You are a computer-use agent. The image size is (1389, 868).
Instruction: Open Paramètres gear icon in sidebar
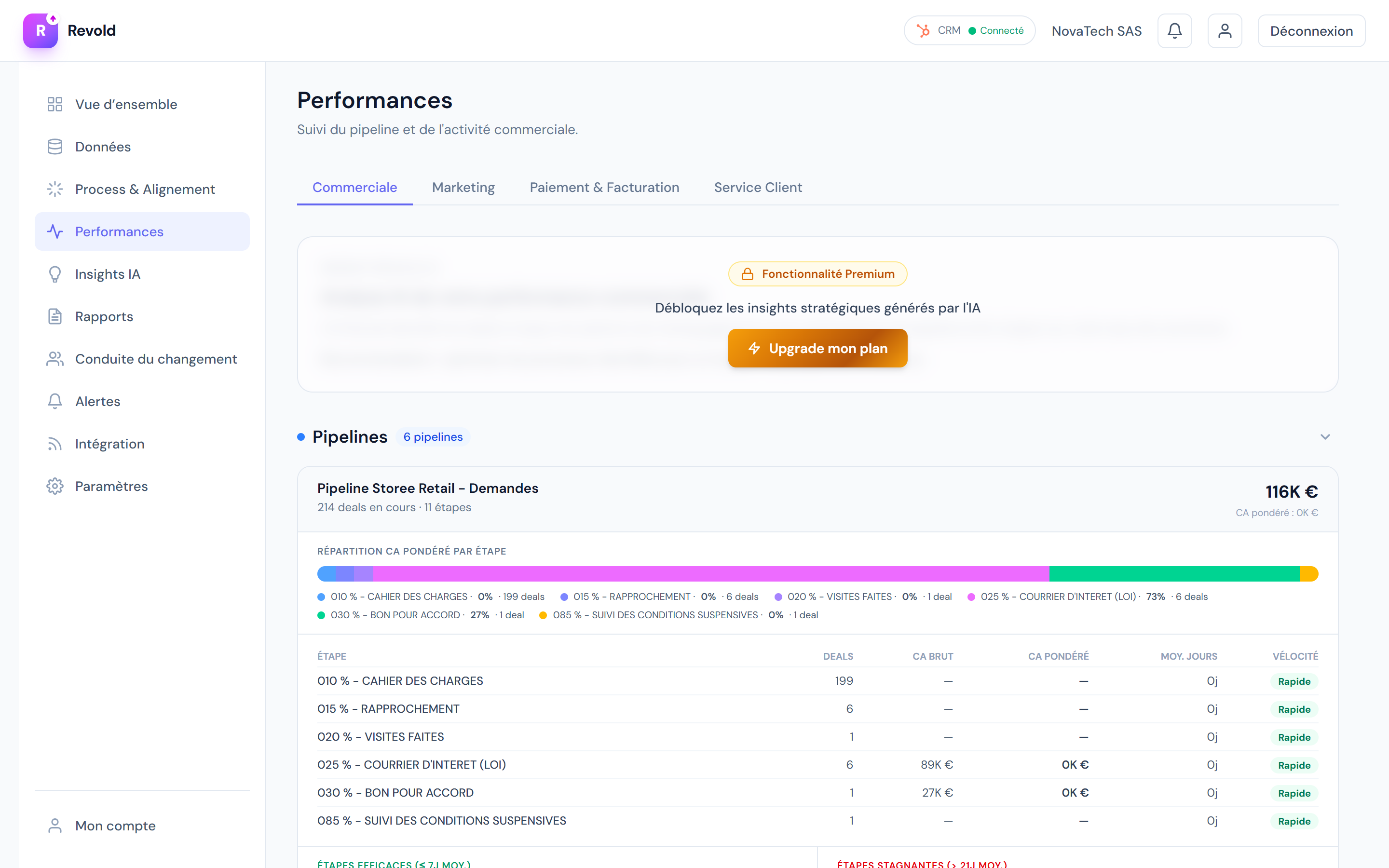coord(55,486)
